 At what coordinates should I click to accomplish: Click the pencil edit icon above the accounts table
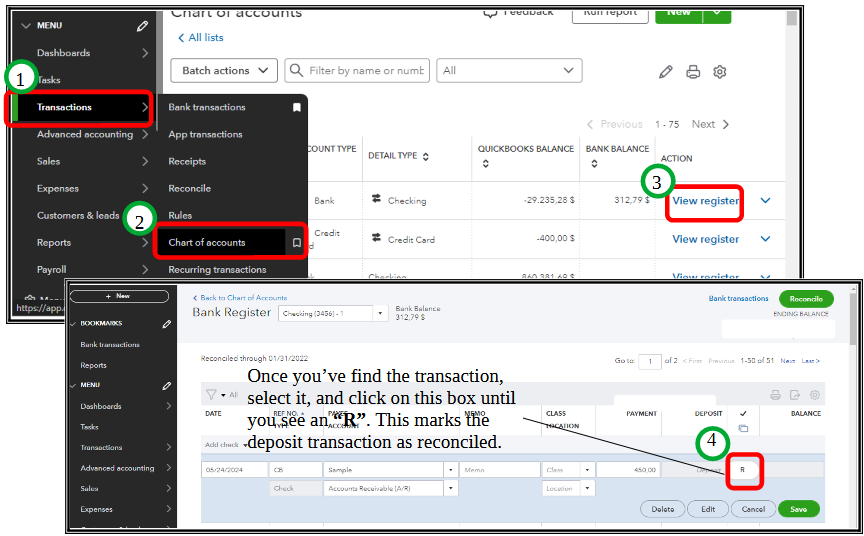pyautogui.click(x=666, y=72)
